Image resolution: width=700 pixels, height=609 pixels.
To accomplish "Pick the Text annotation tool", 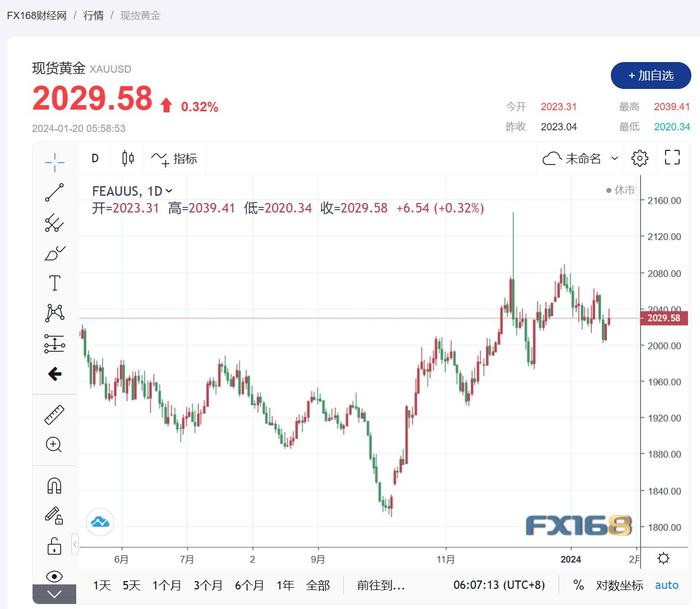I will click(x=54, y=283).
